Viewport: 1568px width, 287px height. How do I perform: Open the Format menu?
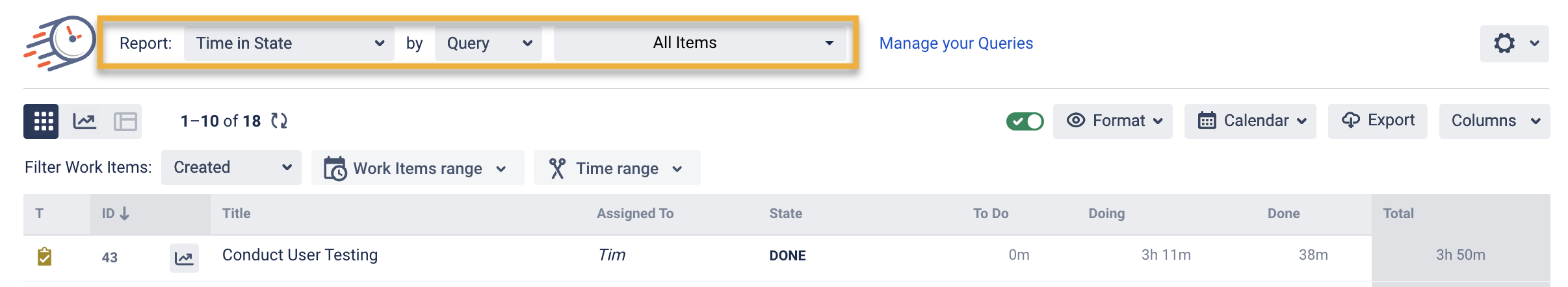coord(1113,121)
